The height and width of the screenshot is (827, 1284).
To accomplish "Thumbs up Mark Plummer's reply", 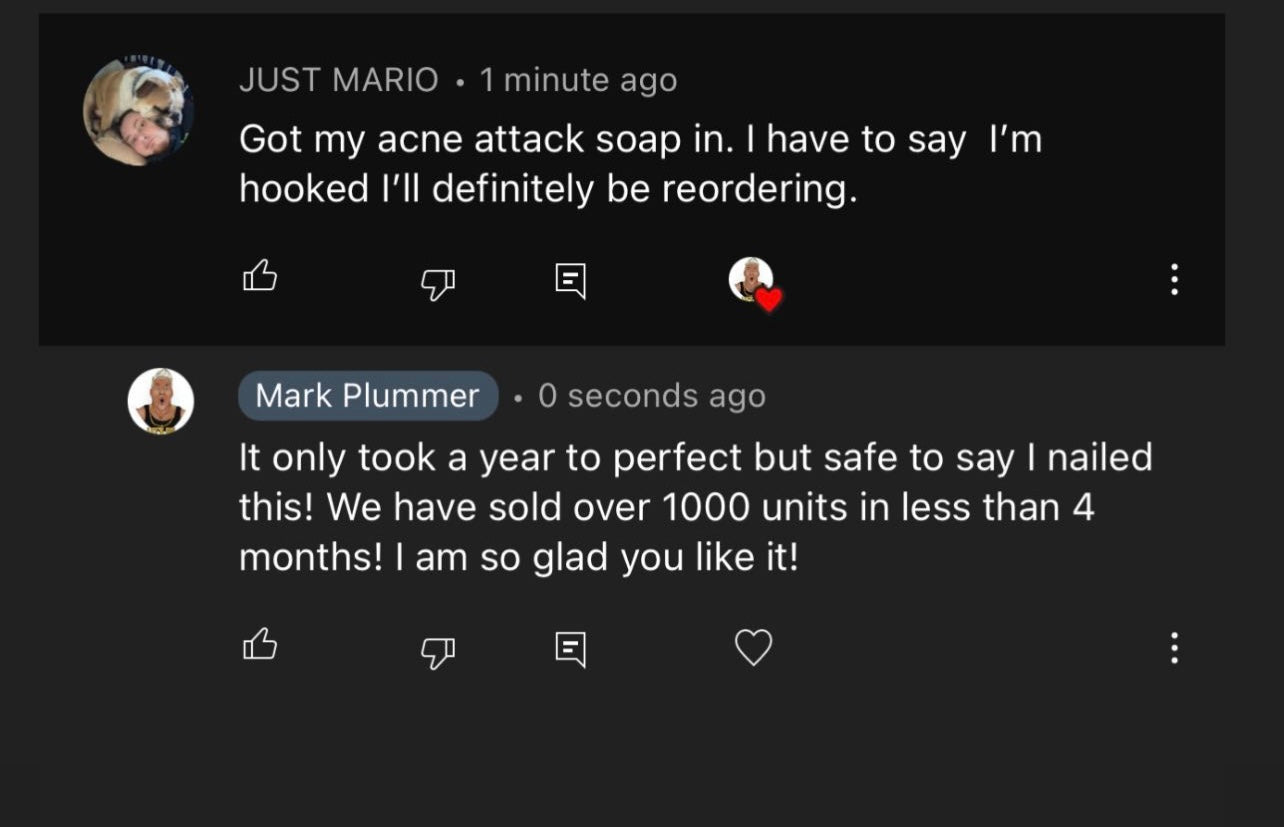I will pyautogui.click(x=260, y=645).
